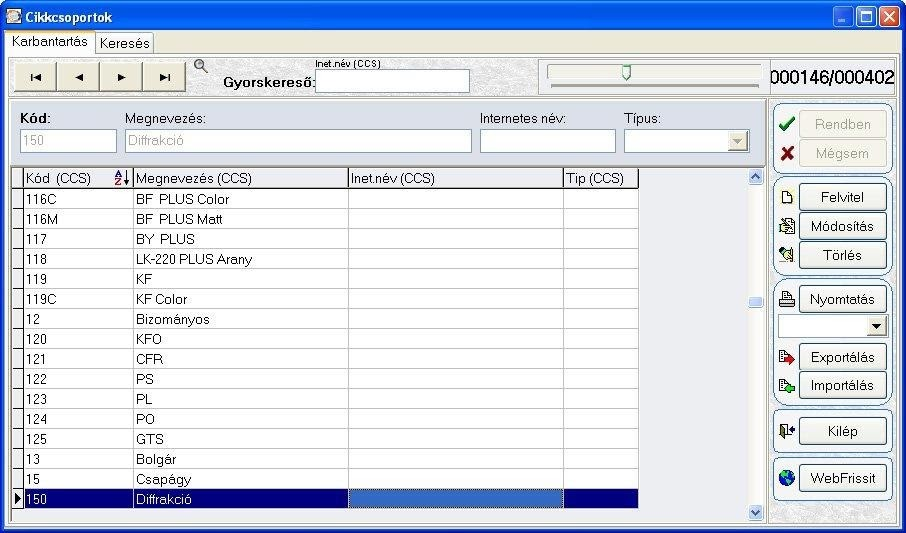The height and width of the screenshot is (533, 906).
Task: Click the record position slider handle
Action: click(x=626, y=72)
